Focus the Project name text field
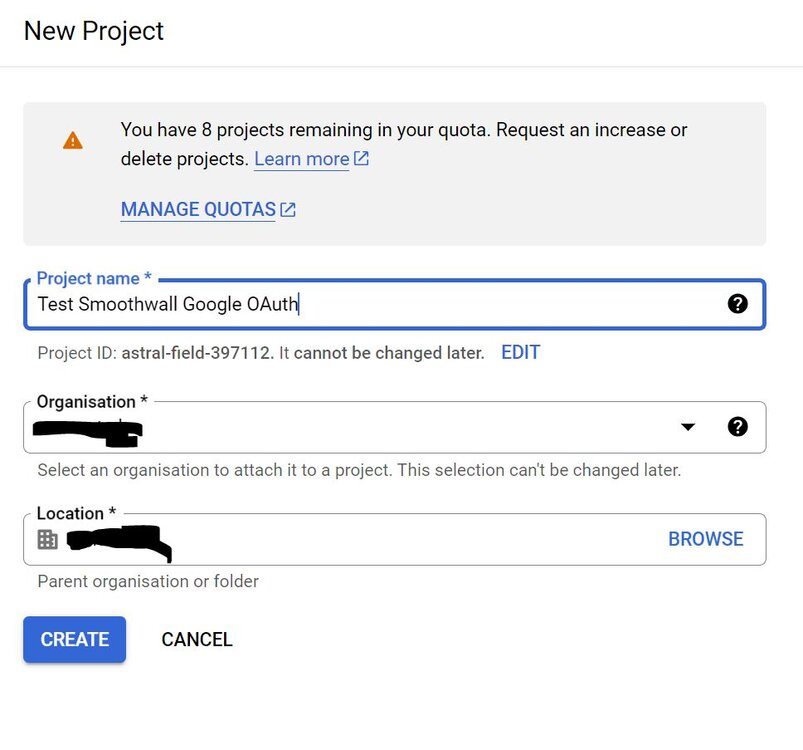Viewport: 803px width, 750px height. (x=394, y=304)
